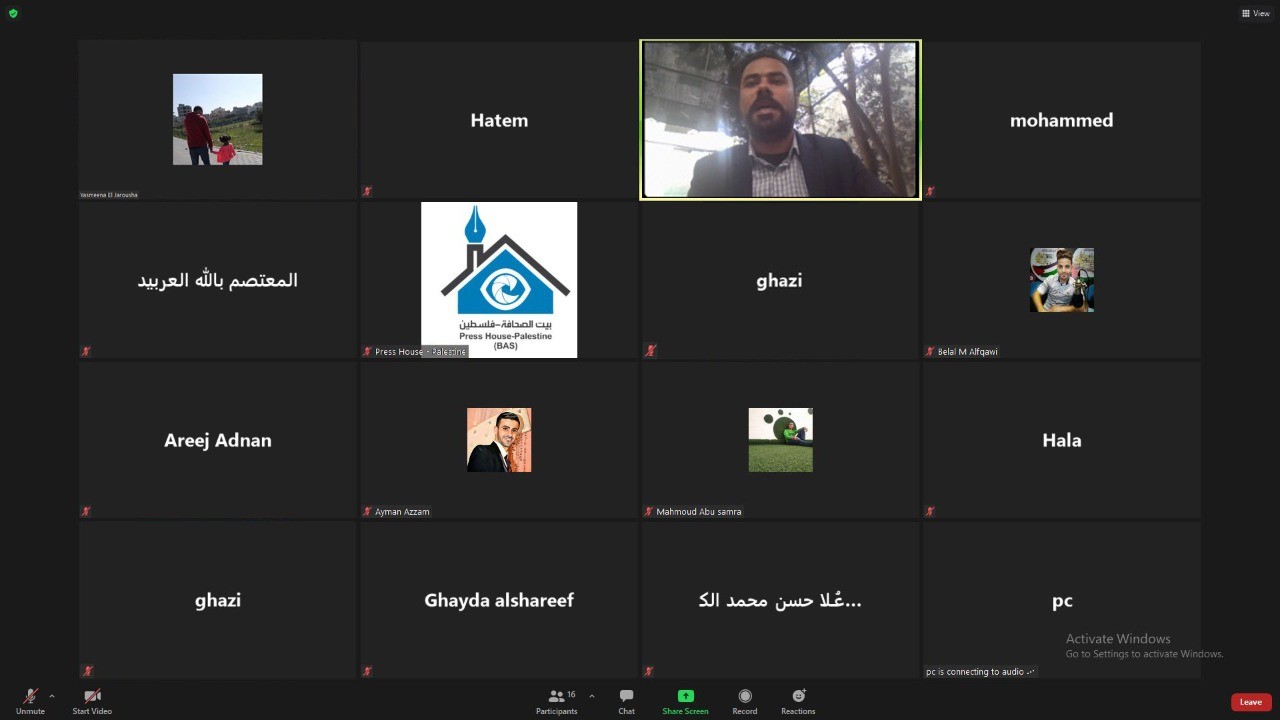Click the green Share Screen icon
The image size is (1280, 720).
pos(685,696)
